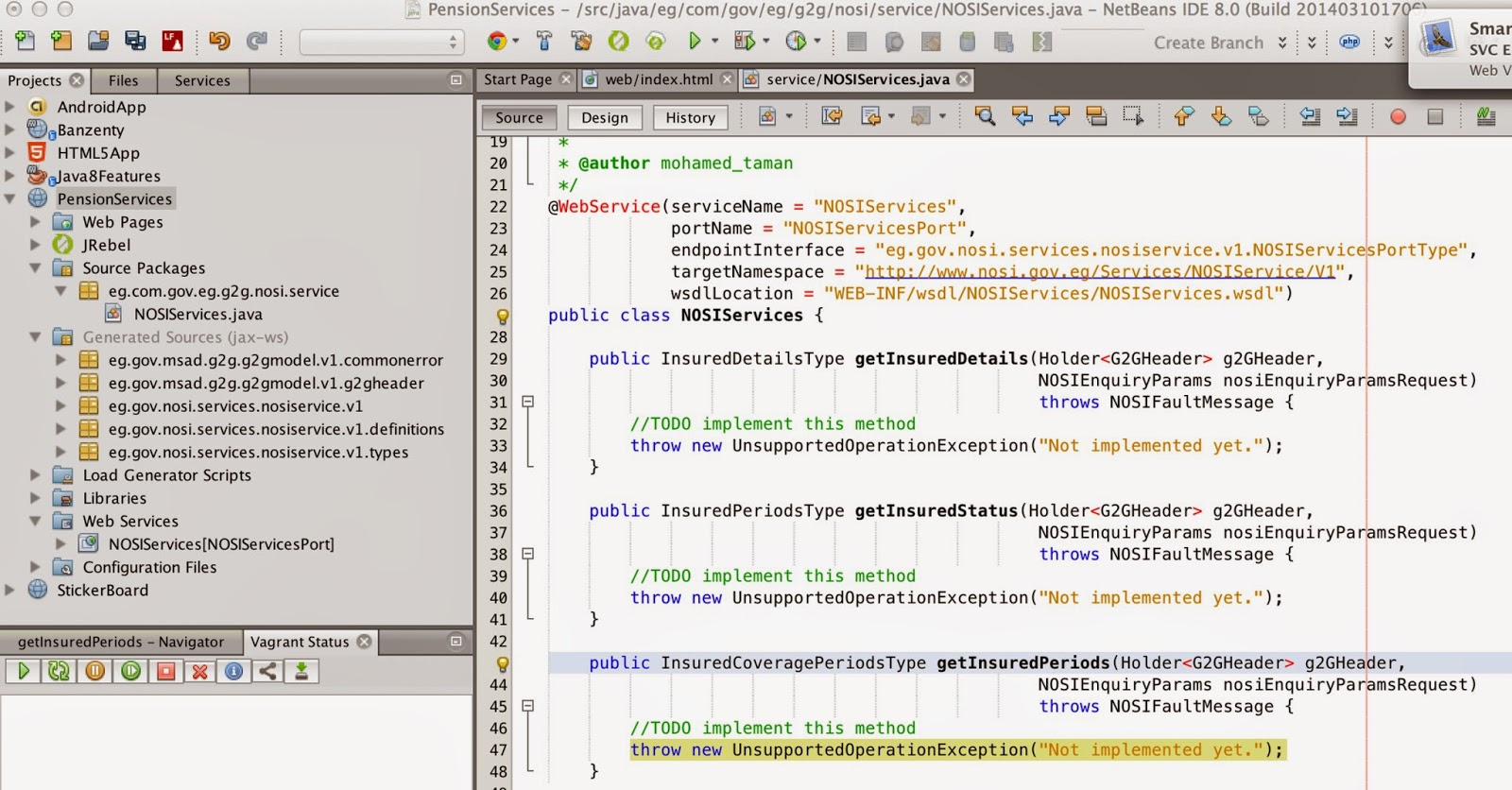The image size is (1512, 790).
Task: Switch editor to Design view
Action: [x=605, y=117]
